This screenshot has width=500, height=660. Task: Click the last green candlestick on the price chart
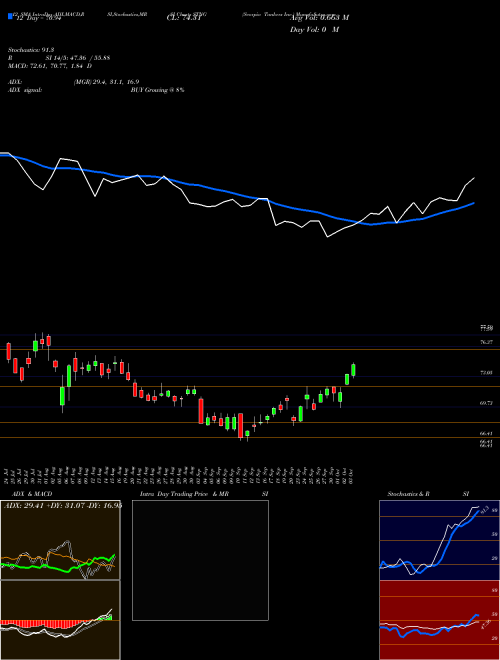coord(354,370)
